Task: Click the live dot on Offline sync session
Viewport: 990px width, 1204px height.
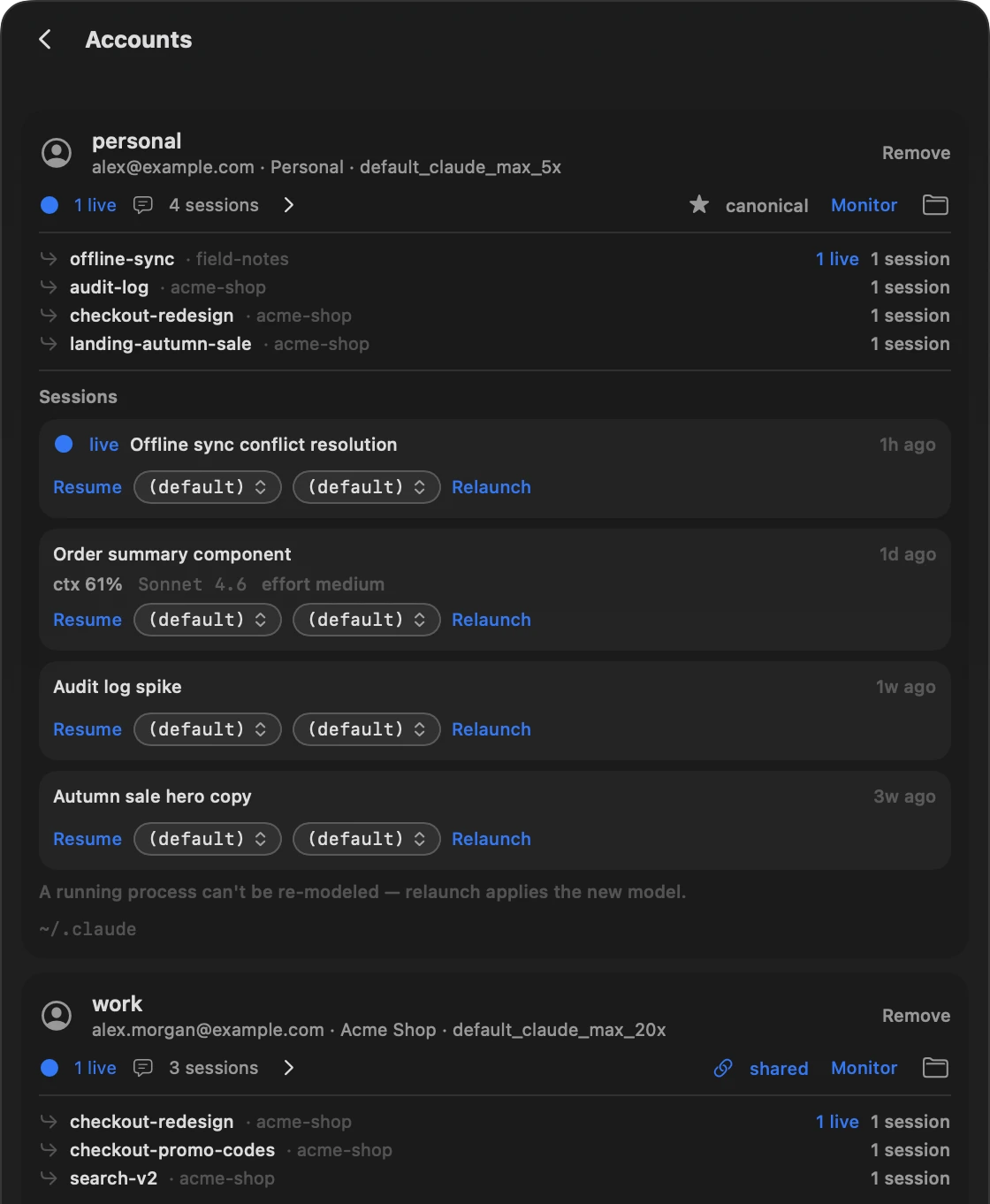Action: coord(64,444)
